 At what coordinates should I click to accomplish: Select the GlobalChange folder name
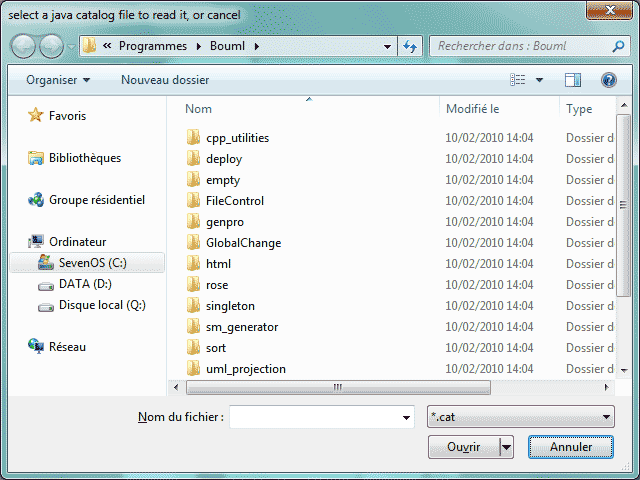coord(244,243)
